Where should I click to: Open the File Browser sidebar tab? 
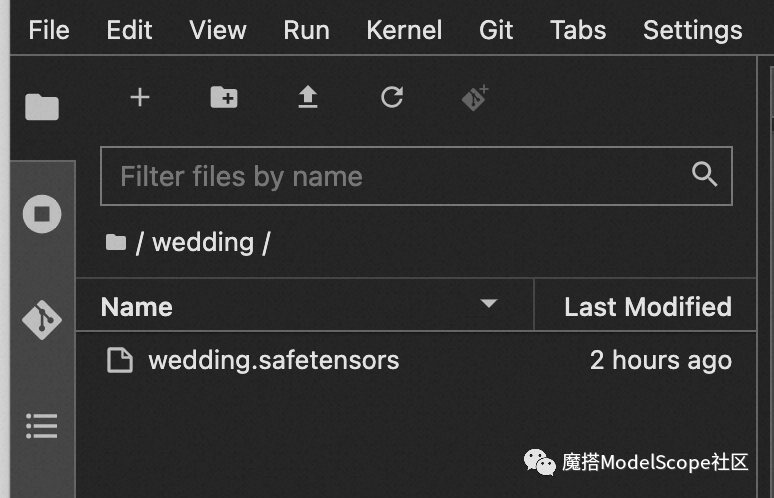42,107
